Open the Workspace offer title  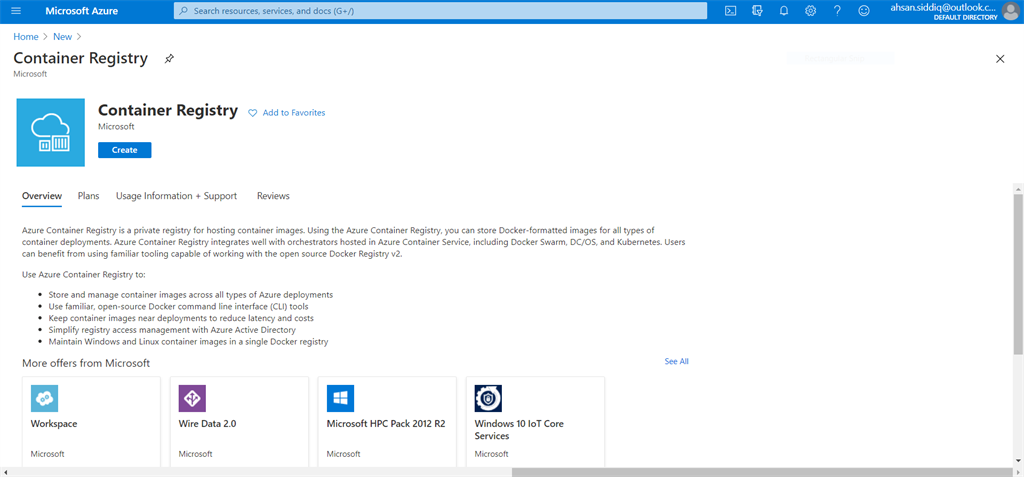pyautogui.click(x=54, y=423)
